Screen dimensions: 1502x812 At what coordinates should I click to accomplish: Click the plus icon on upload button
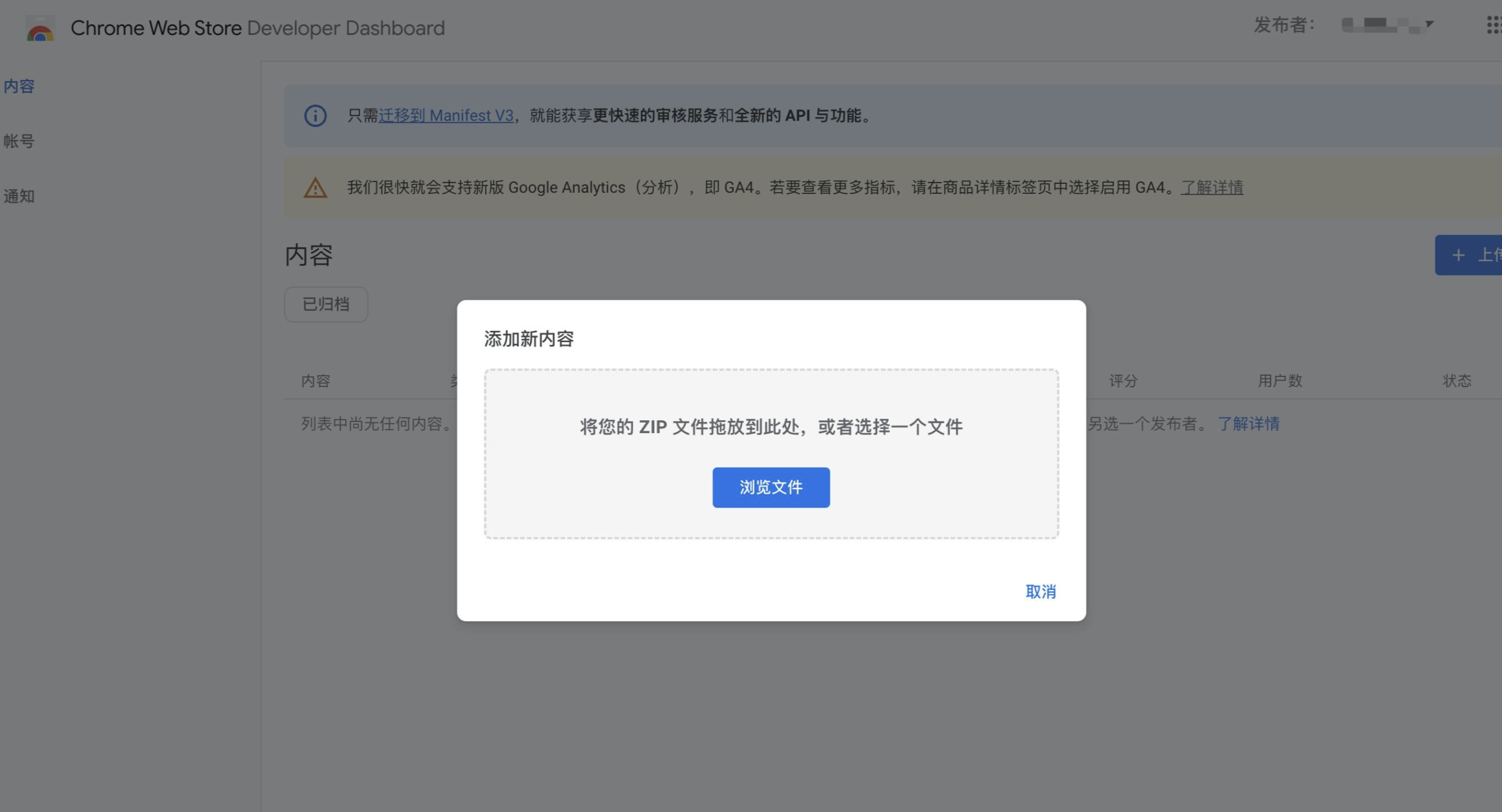point(1458,255)
